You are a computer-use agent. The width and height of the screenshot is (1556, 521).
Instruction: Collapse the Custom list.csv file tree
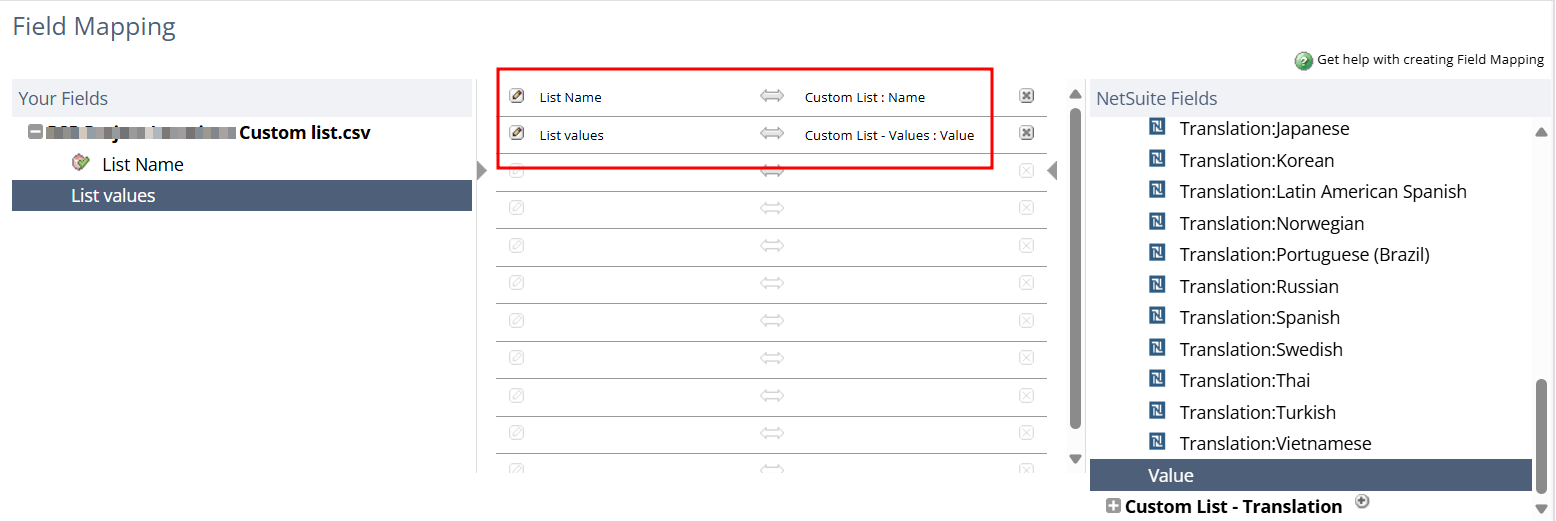(36, 132)
